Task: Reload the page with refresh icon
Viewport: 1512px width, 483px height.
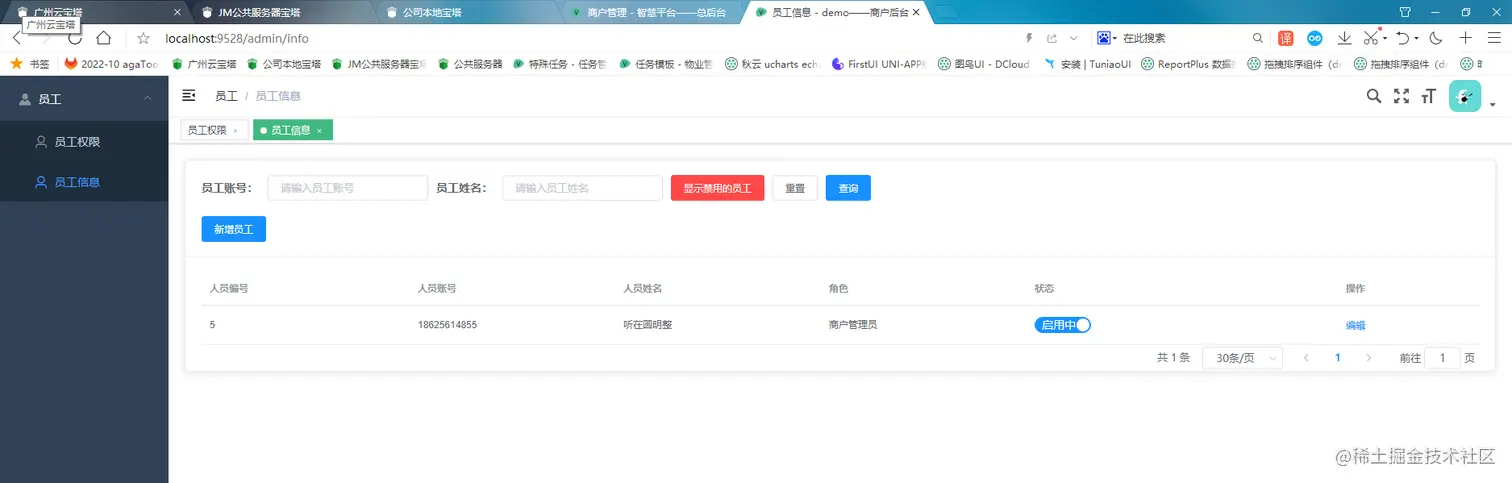Action: coord(75,38)
